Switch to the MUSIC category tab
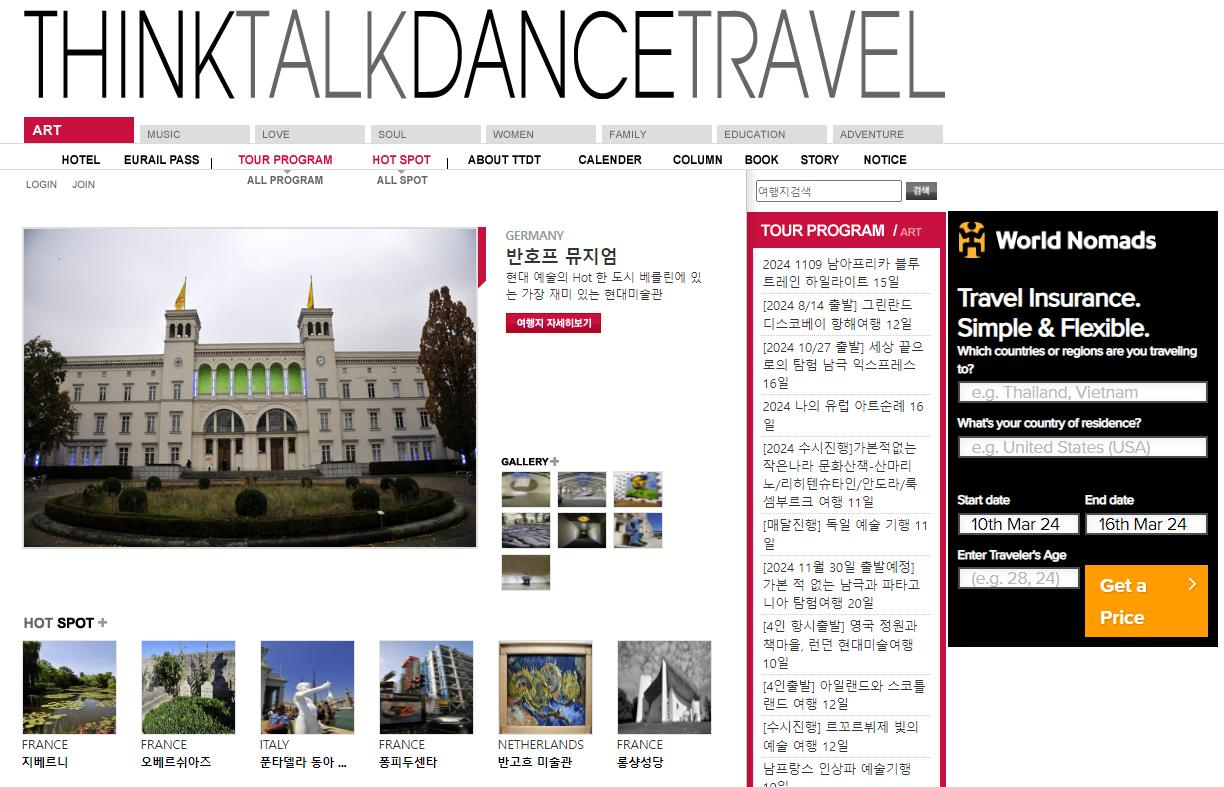The image size is (1224, 787). click(x=194, y=134)
